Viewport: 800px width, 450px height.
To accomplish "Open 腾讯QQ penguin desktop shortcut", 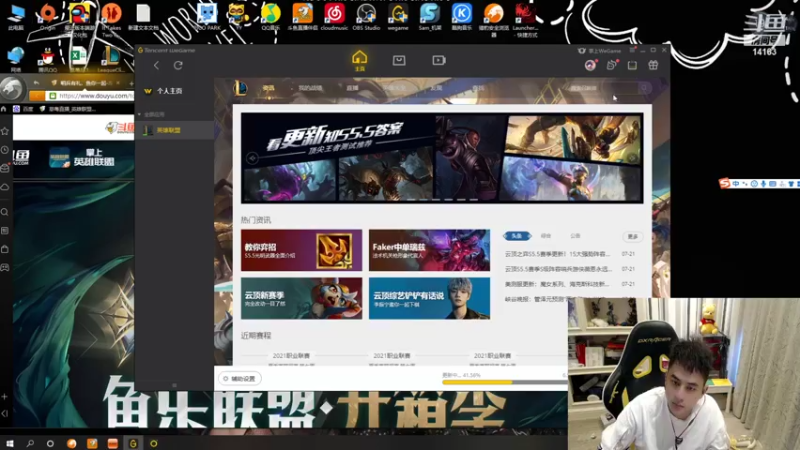I will (x=47, y=59).
